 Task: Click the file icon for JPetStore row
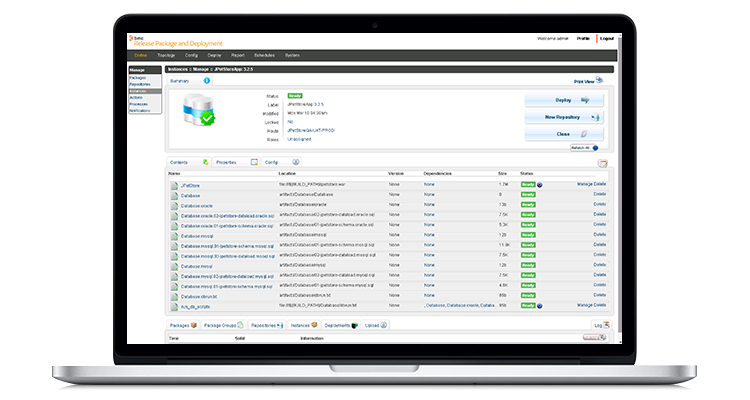175,185
